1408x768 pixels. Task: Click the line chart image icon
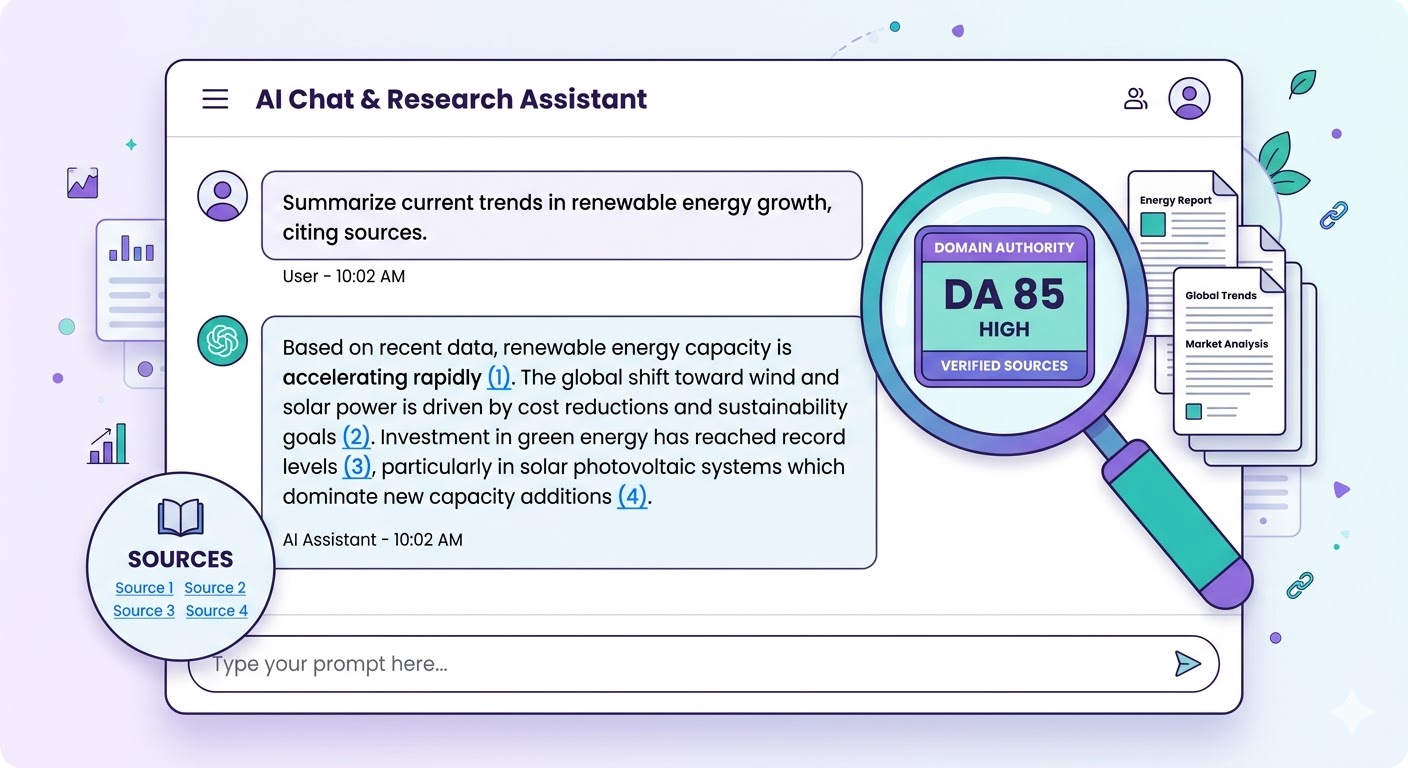point(82,182)
